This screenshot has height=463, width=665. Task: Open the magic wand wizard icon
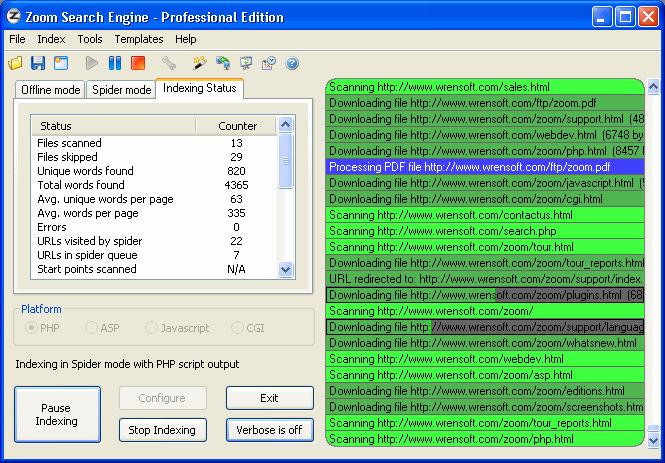coord(199,64)
